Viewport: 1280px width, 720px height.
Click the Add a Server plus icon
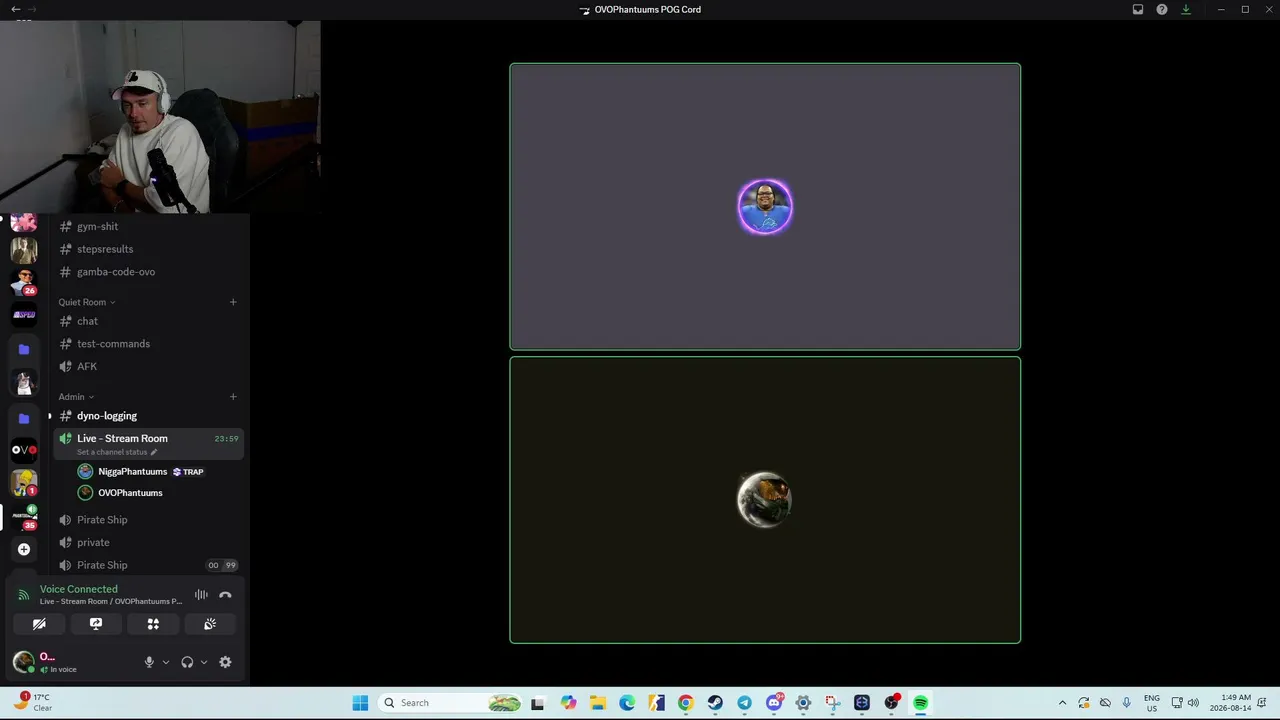(x=24, y=549)
